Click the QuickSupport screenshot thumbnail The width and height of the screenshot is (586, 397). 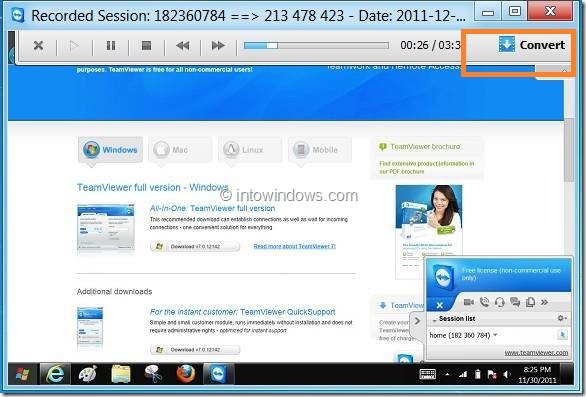(x=90, y=326)
